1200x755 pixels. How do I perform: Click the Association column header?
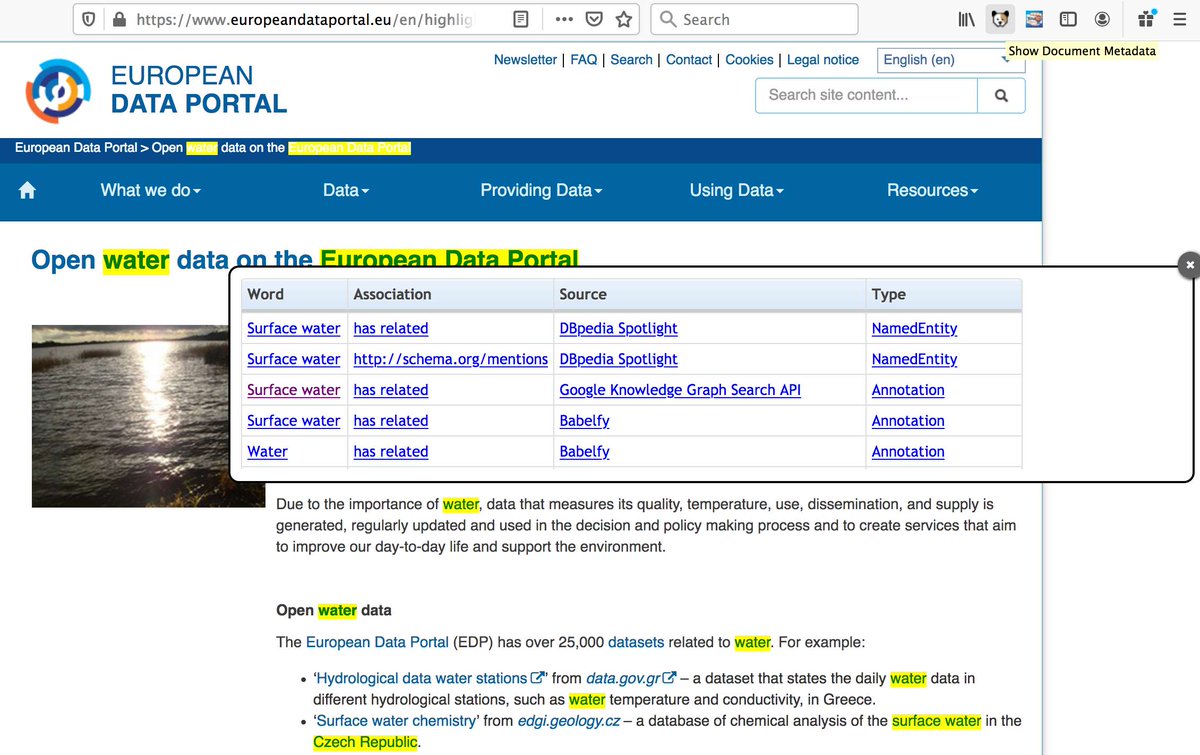(x=451, y=294)
